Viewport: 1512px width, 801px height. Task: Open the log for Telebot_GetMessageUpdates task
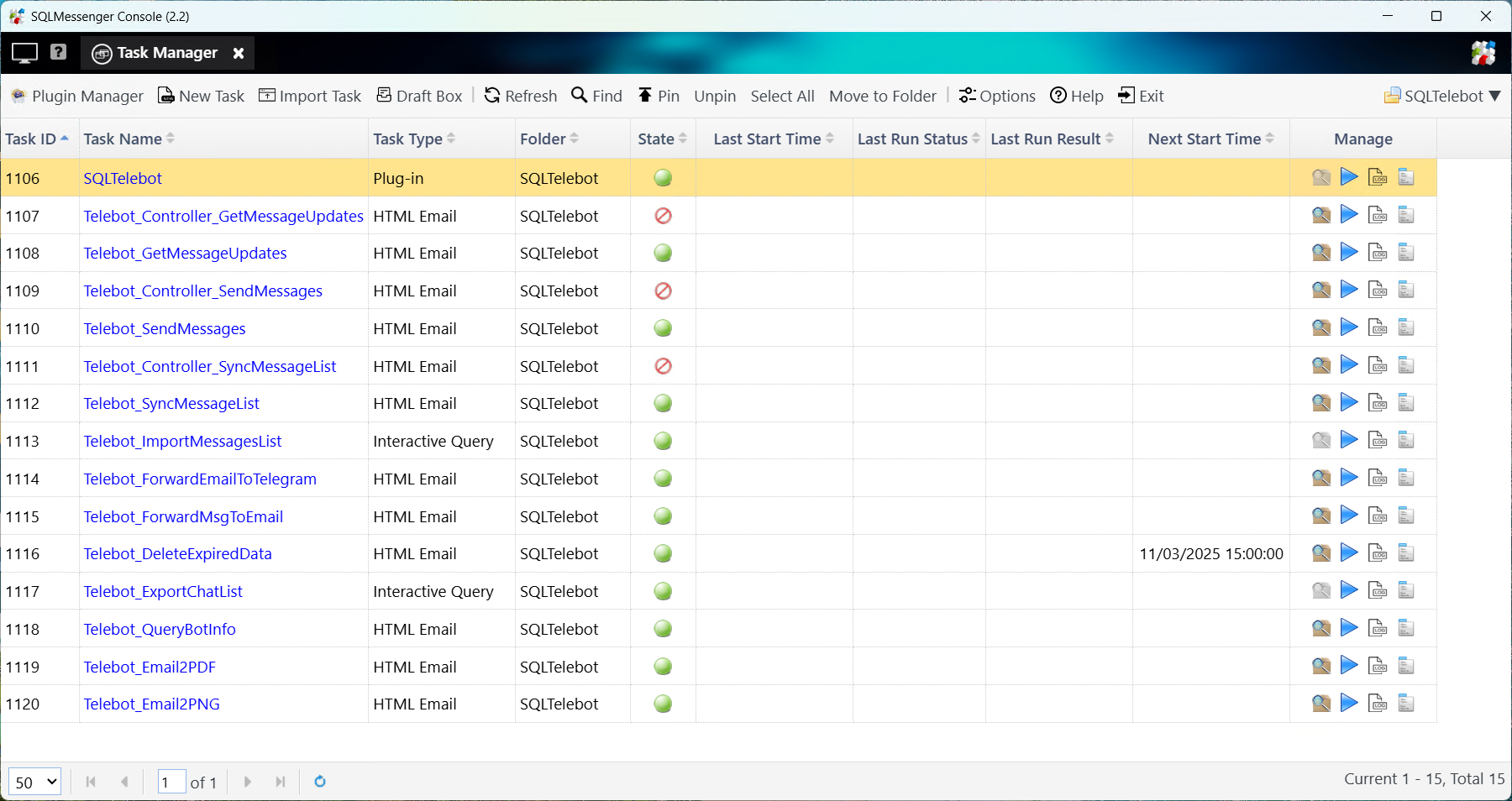point(1378,253)
